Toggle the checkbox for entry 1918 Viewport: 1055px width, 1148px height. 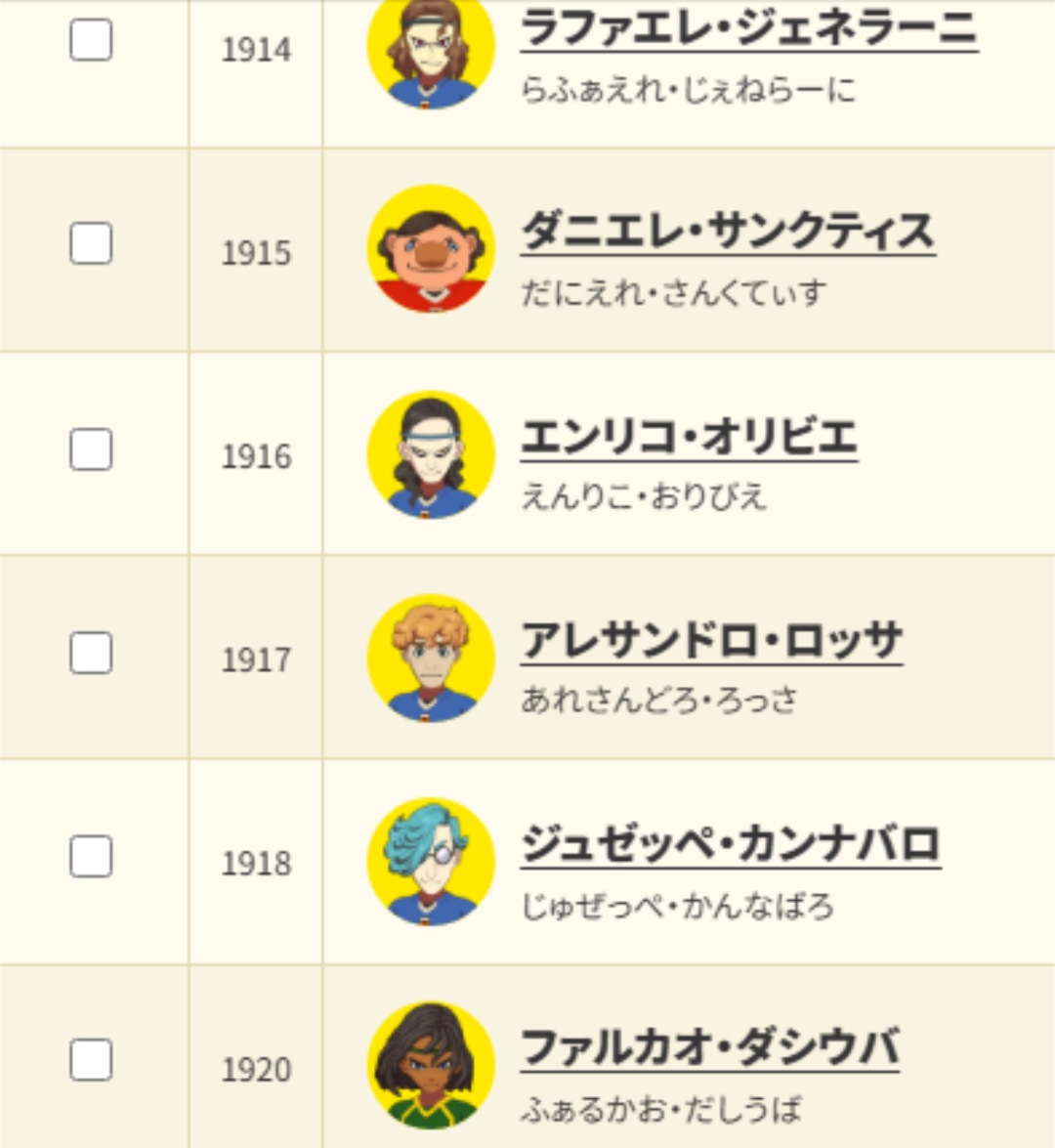(91, 857)
